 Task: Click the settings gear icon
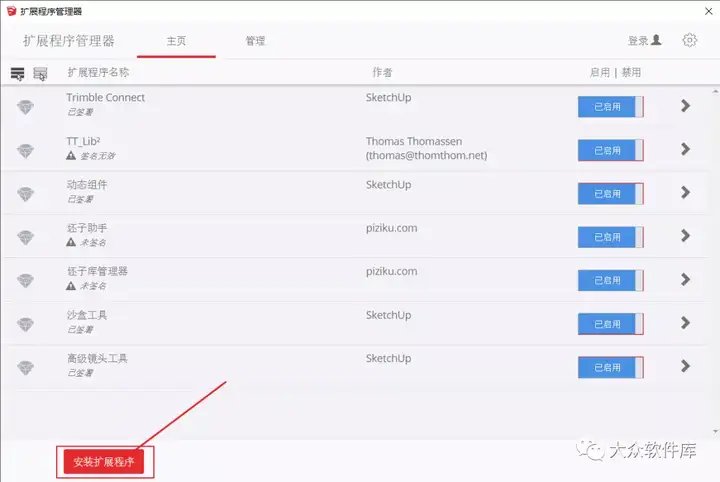[689, 40]
